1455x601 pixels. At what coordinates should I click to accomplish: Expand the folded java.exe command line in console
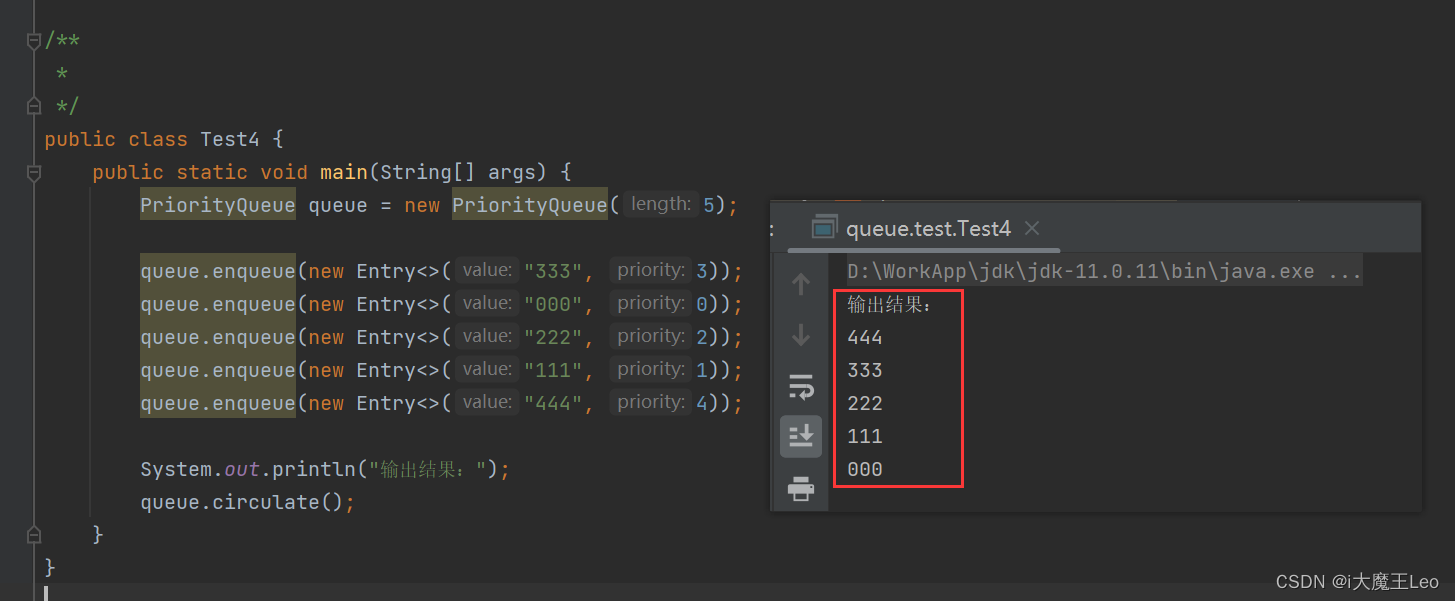pos(1104,271)
